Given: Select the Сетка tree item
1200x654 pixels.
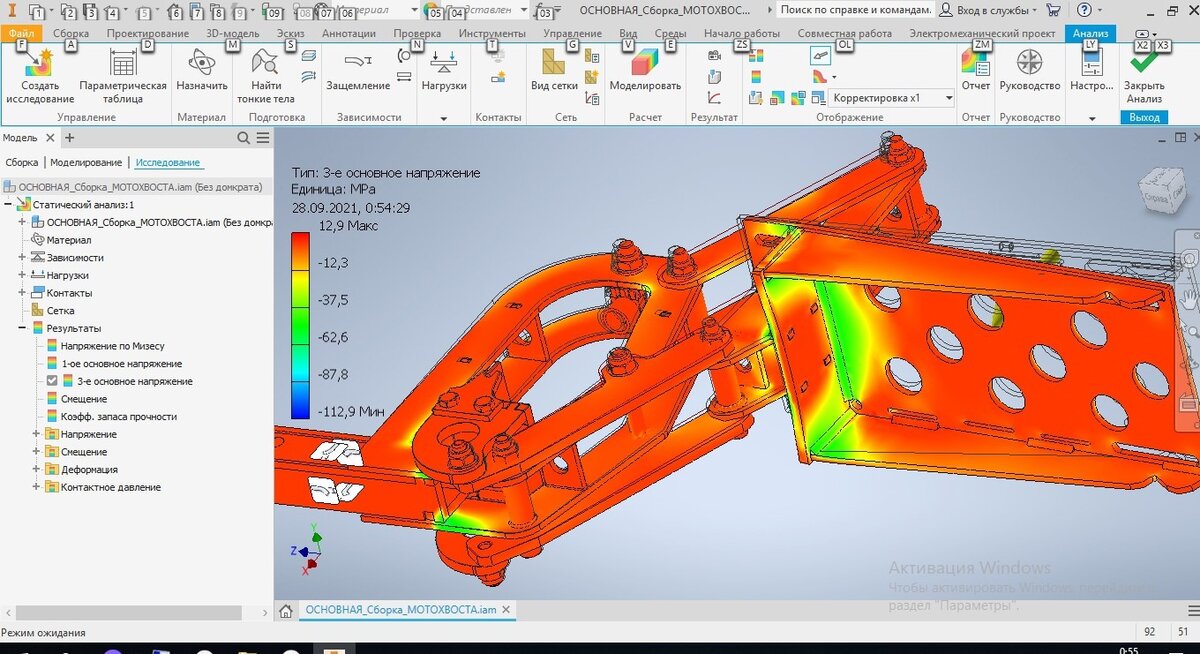Looking at the screenshot, I should coord(60,311).
